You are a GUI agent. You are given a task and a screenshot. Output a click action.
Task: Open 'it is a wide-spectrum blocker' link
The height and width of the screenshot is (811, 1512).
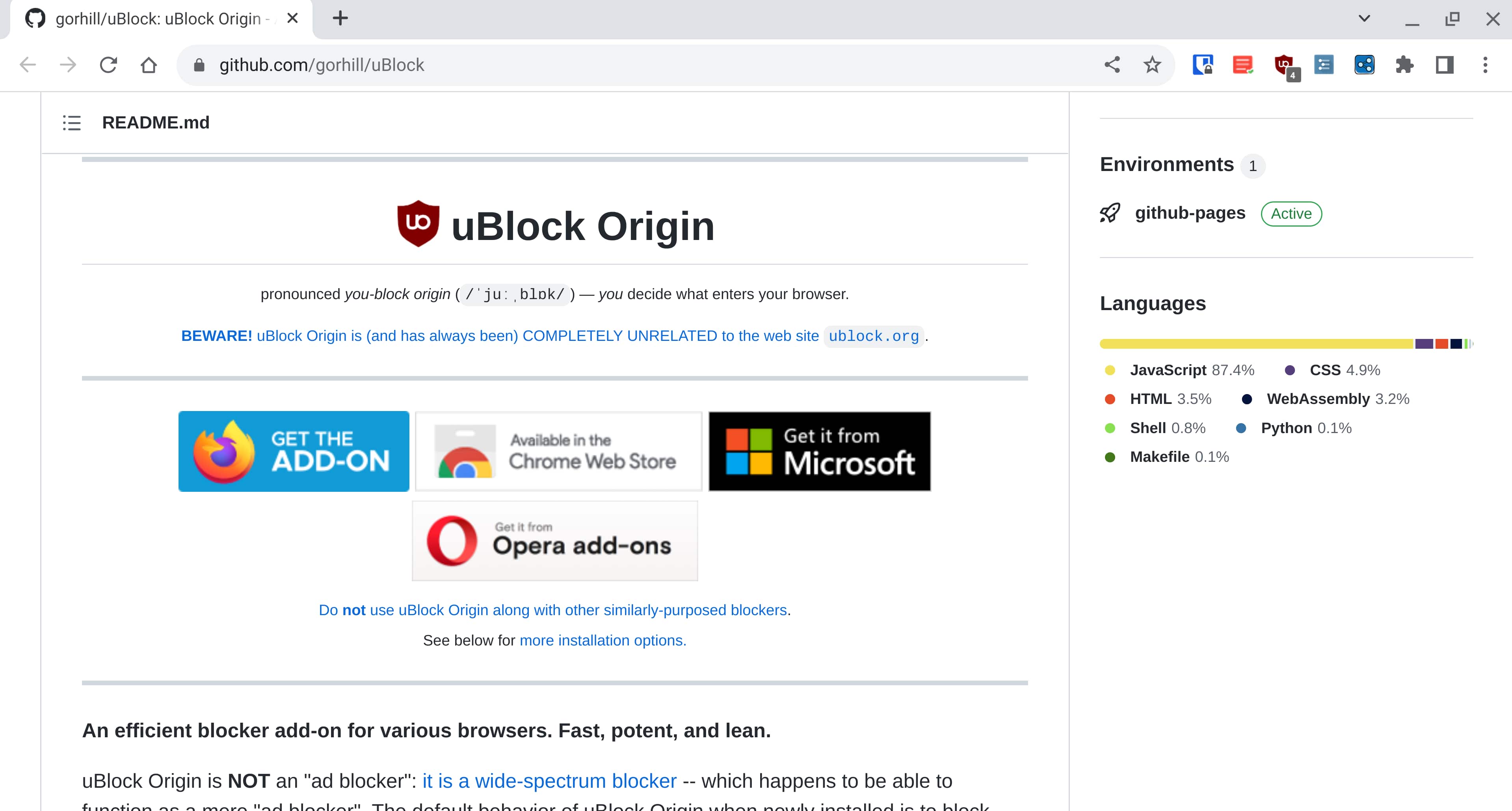pyautogui.click(x=549, y=781)
